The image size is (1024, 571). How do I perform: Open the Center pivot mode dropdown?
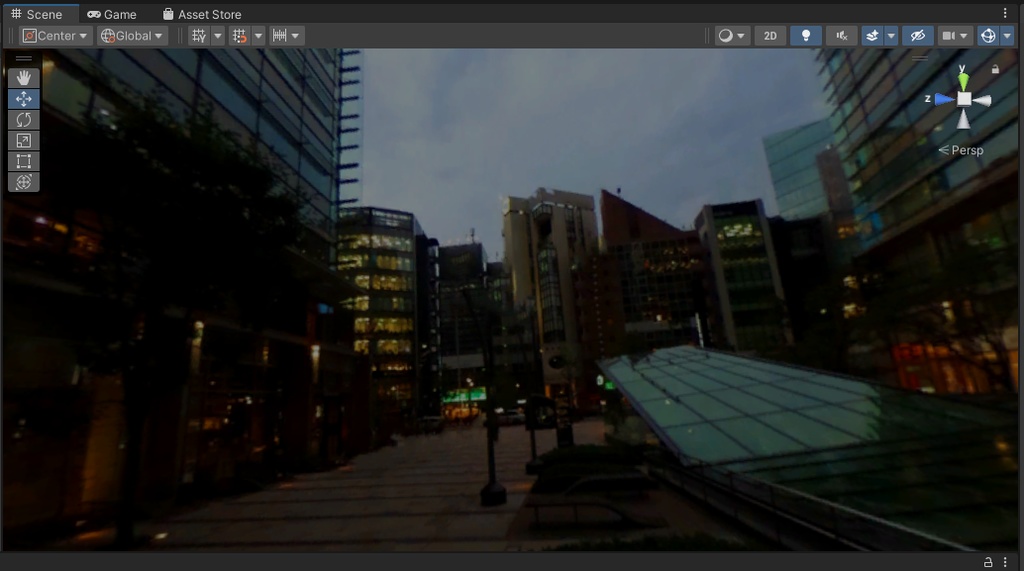tap(55, 36)
